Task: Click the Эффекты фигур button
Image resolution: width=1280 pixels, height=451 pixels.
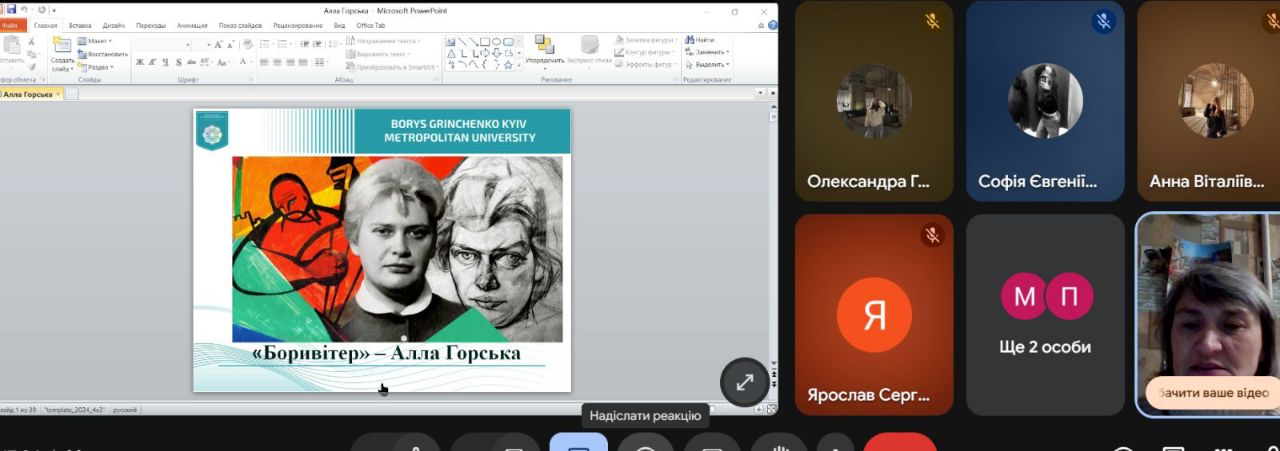Action: click(x=646, y=64)
